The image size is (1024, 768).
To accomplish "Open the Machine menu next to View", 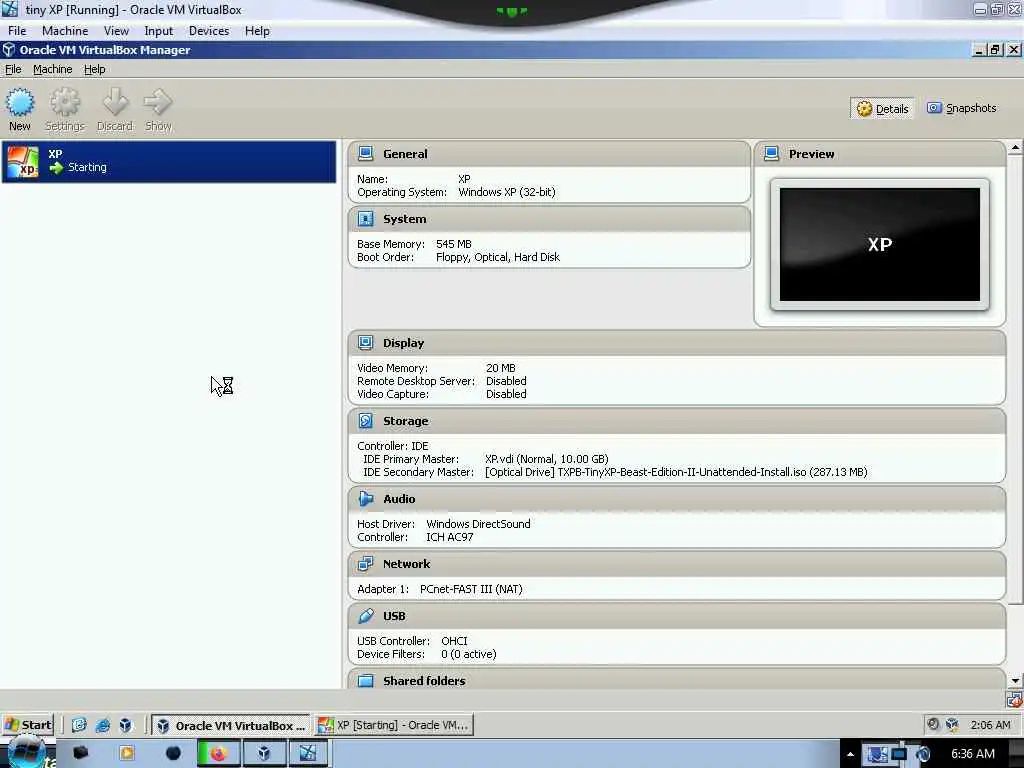I will point(65,31).
